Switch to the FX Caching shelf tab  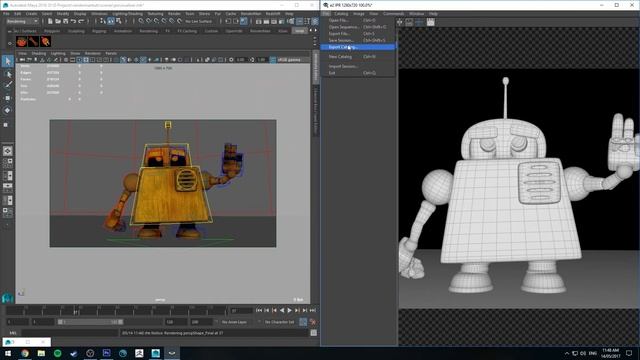pyautogui.click(x=187, y=31)
